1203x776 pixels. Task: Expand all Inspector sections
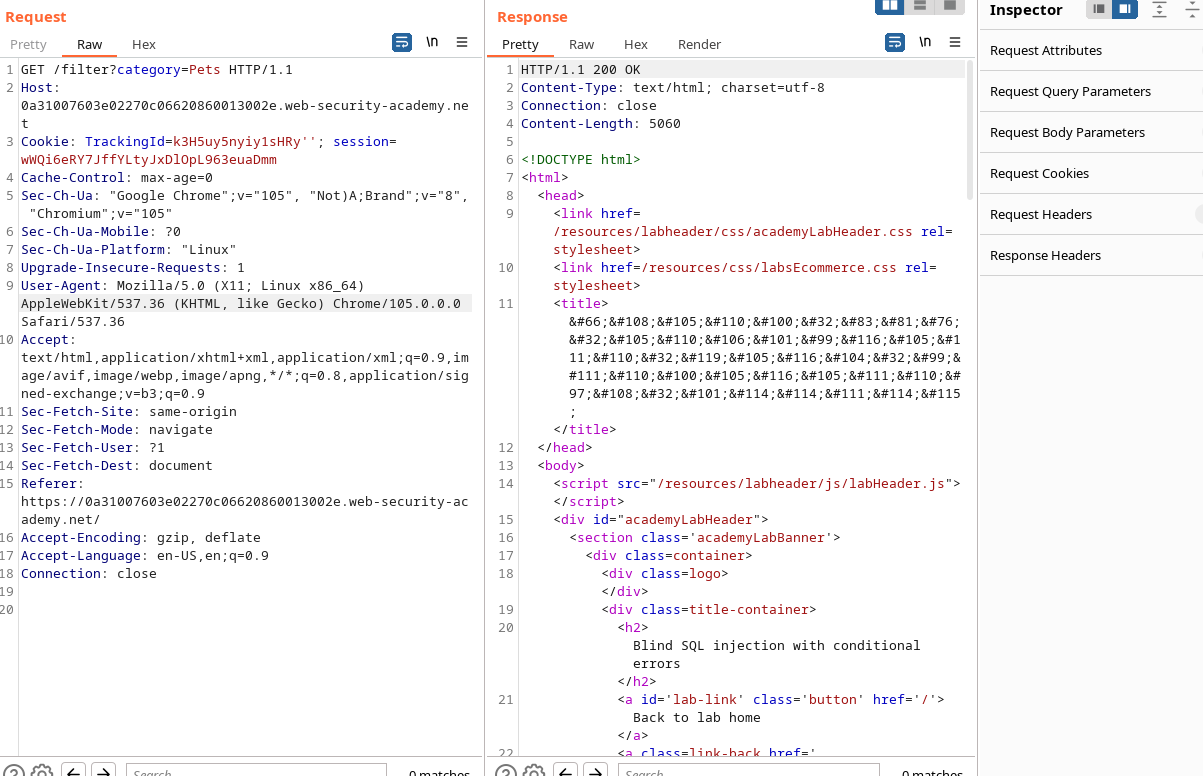point(1159,9)
